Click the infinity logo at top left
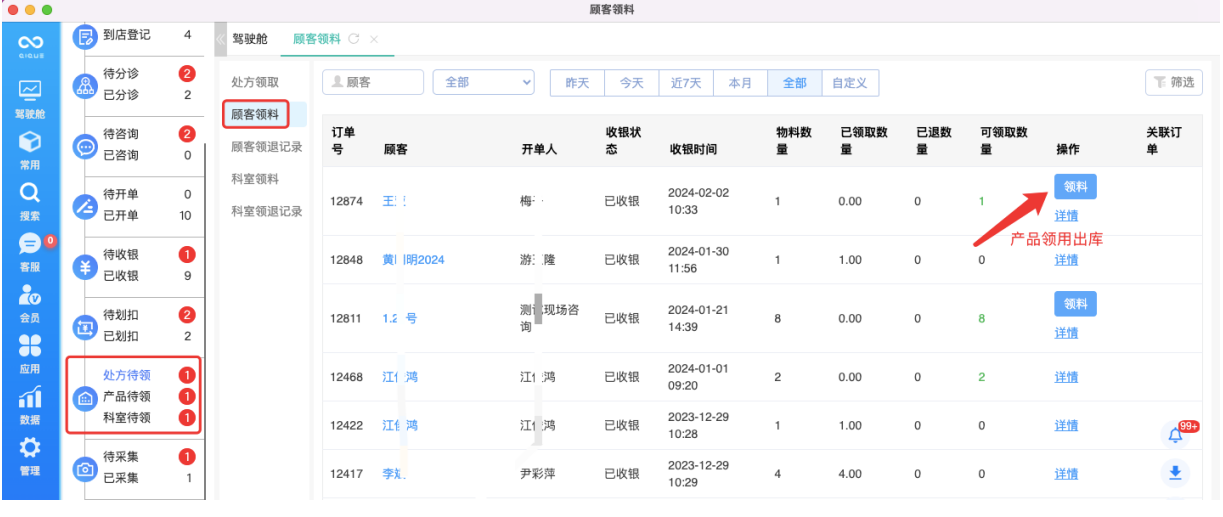 pyautogui.click(x=30, y=42)
